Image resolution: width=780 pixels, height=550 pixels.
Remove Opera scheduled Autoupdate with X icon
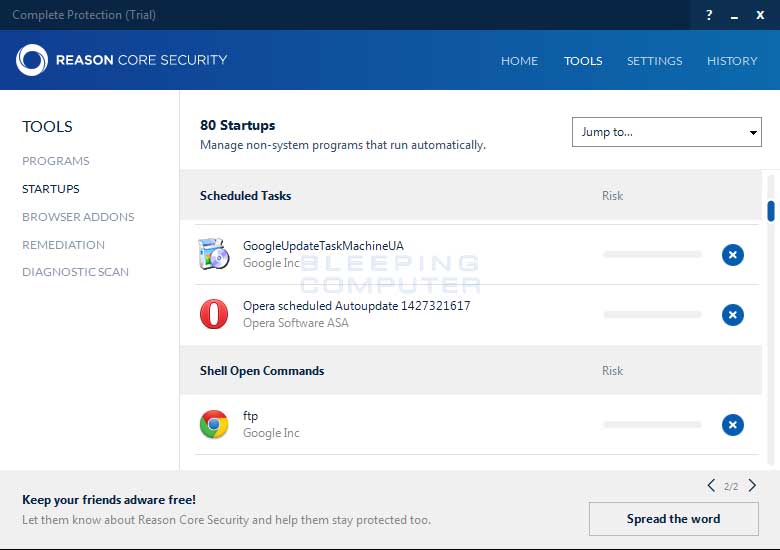pos(733,315)
